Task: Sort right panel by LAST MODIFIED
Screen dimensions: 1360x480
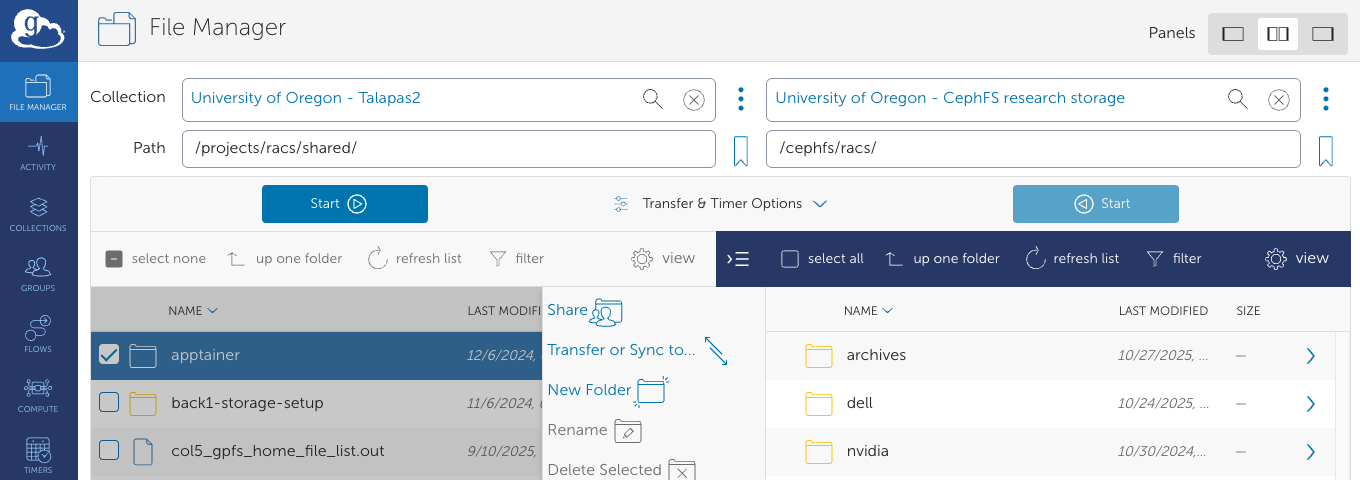Action: (x=1163, y=311)
